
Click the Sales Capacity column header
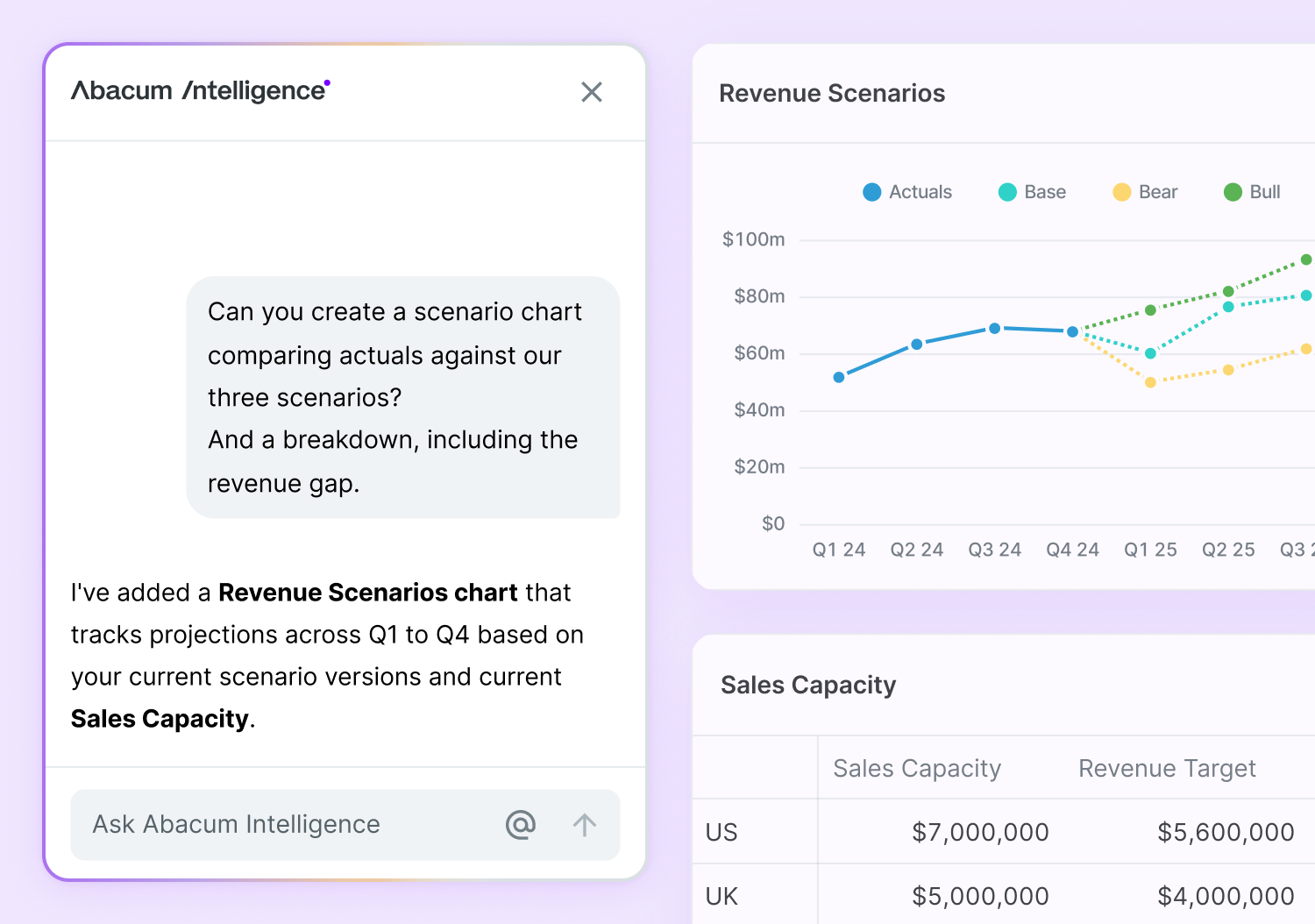[916, 769]
